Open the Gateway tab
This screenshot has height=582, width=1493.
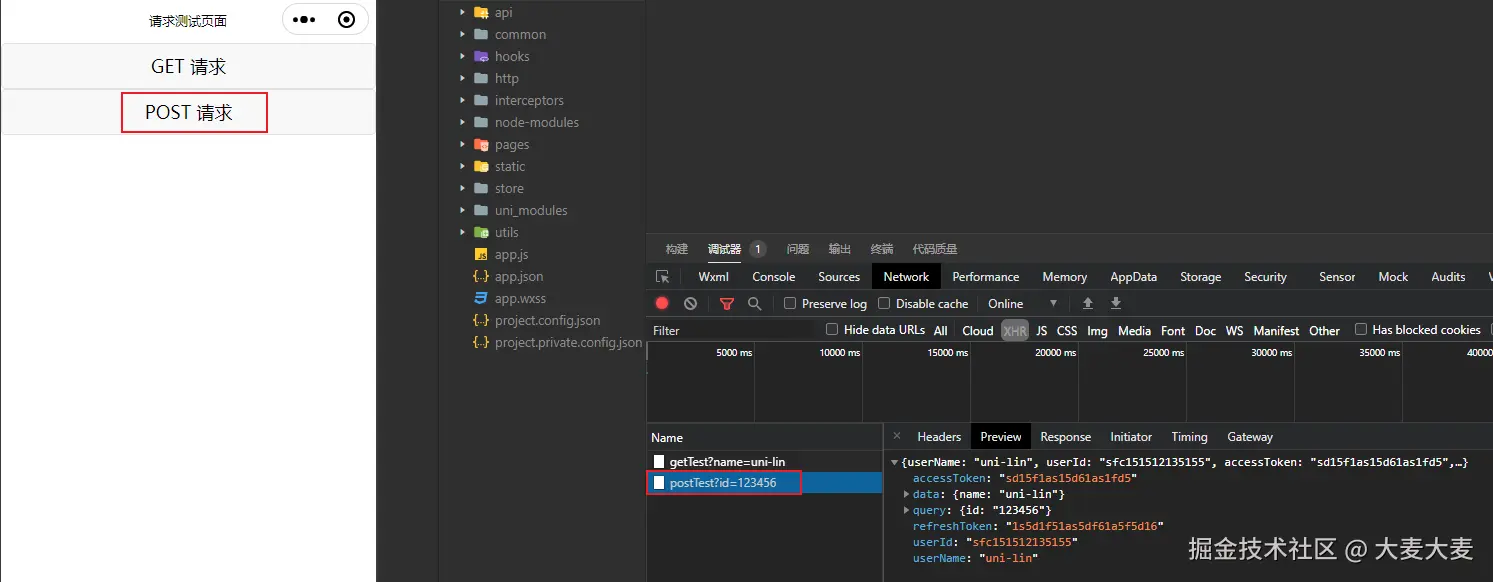(1250, 437)
